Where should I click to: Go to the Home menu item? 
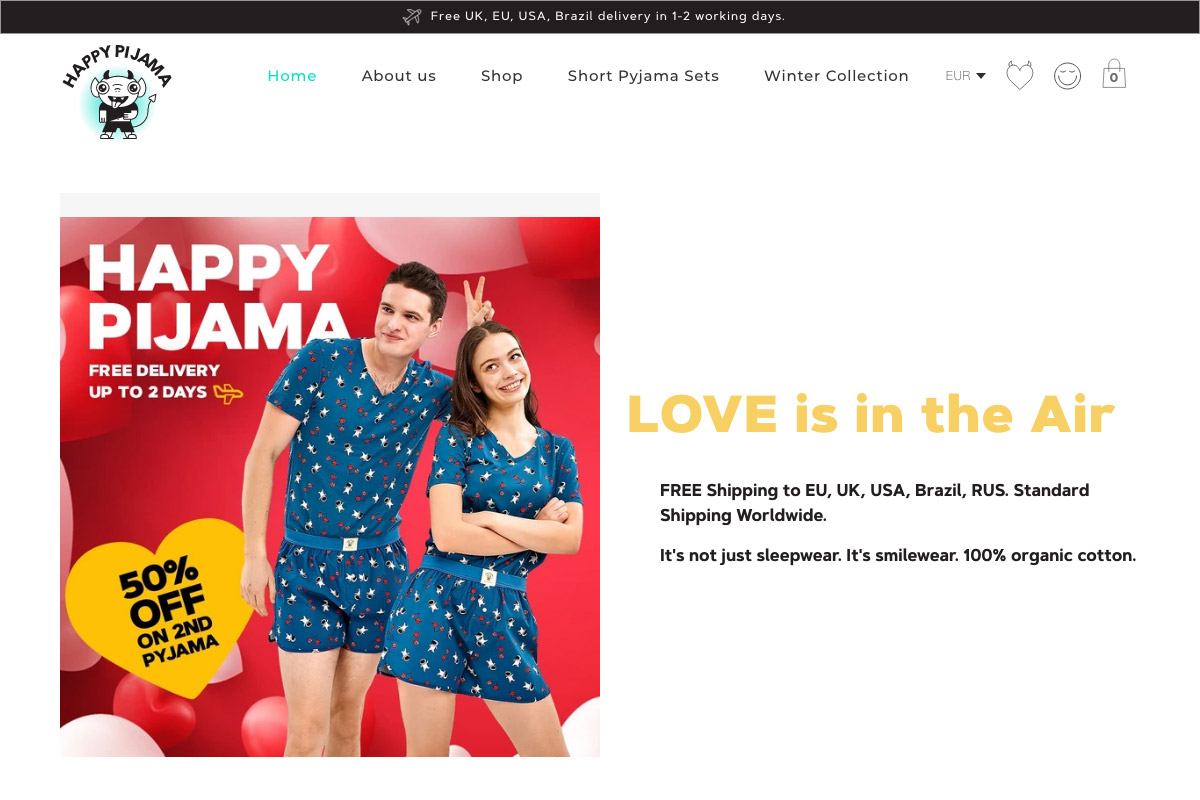click(292, 76)
